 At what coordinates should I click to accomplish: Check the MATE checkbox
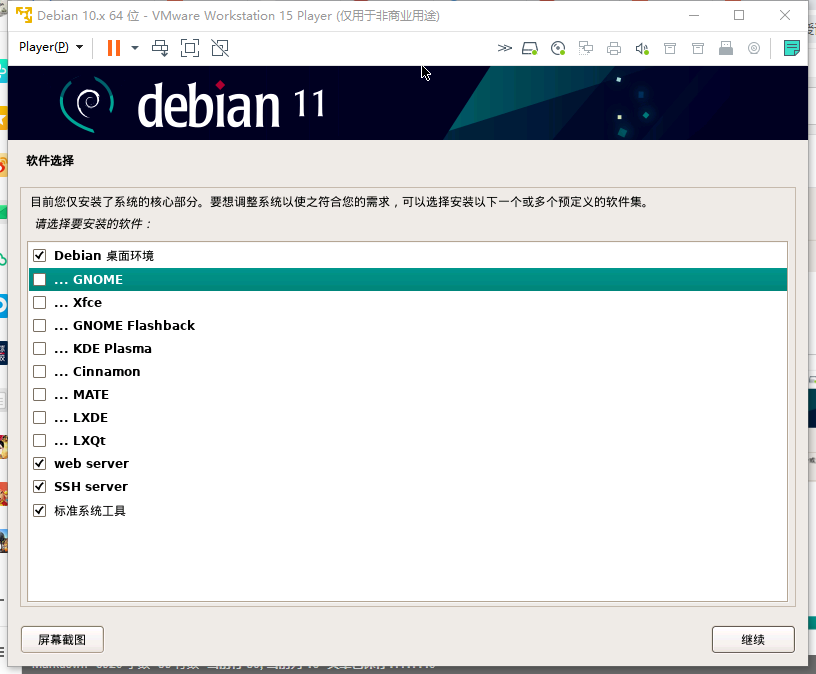(x=40, y=395)
